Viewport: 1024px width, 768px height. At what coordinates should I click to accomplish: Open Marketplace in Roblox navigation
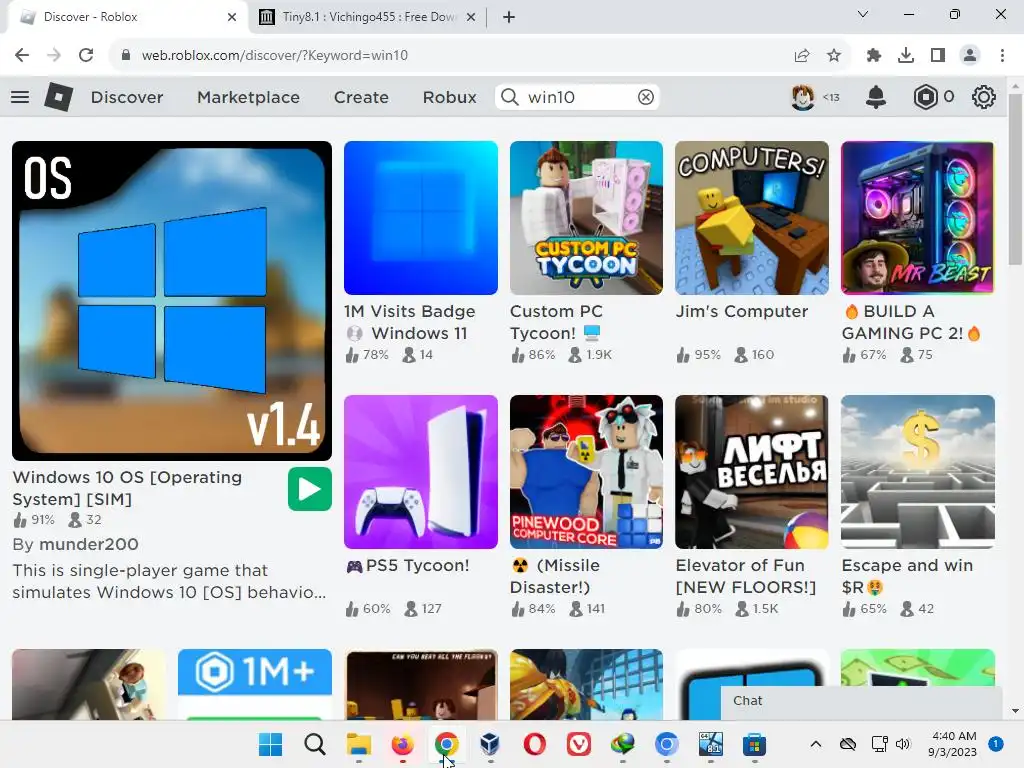[x=248, y=97]
